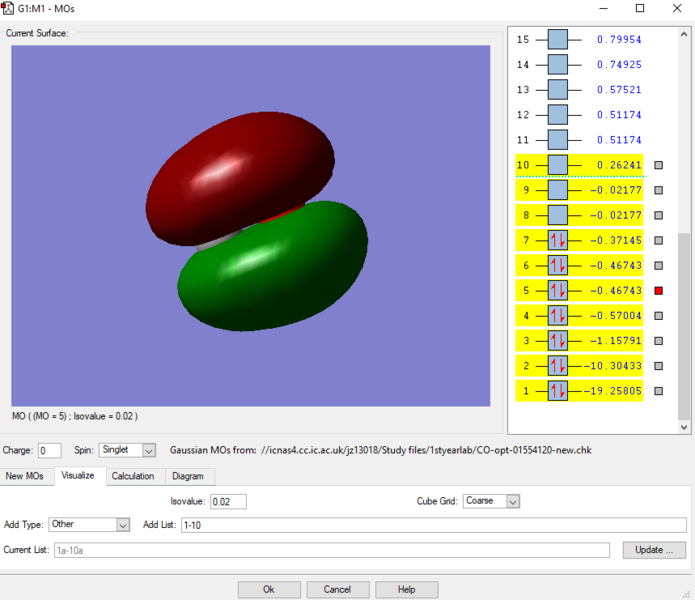This screenshot has width=695, height=600.
Task: Toggle surface display square for MO 6
Action: (x=659, y=265)
